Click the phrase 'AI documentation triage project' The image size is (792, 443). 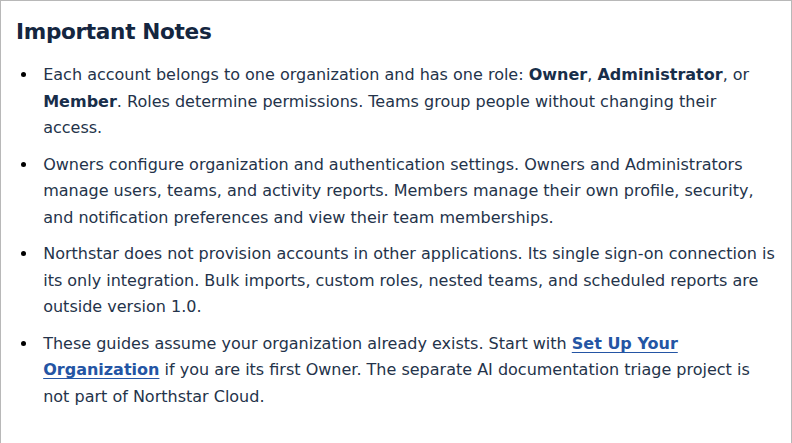611,370
